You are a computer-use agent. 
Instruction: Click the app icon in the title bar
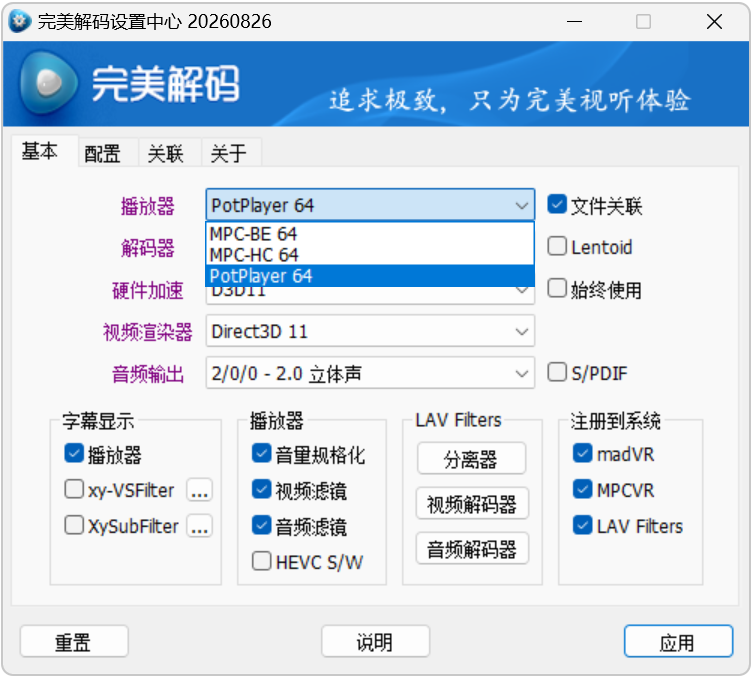(x=20, y=22)
